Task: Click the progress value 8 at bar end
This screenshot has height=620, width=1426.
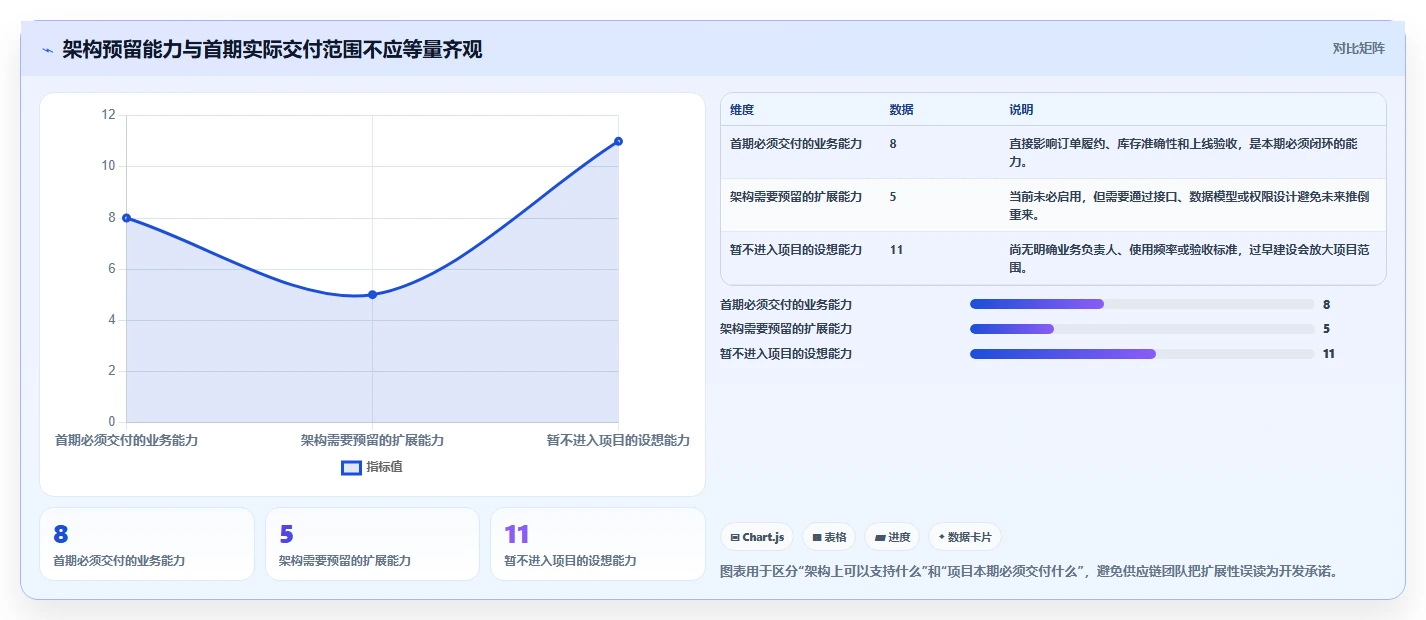Action: (x=1326, y=305)
